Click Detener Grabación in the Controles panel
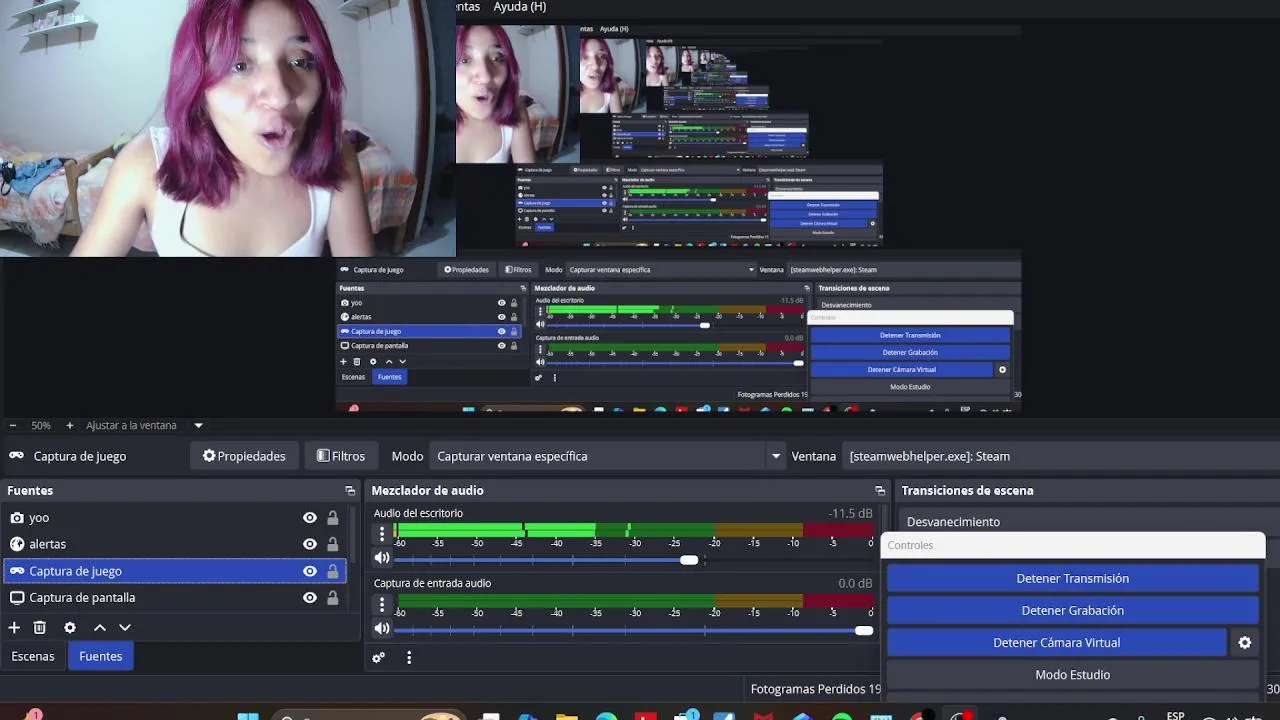The height and width of the screenshot is (720, 1280). click(x=1072, y=611)
